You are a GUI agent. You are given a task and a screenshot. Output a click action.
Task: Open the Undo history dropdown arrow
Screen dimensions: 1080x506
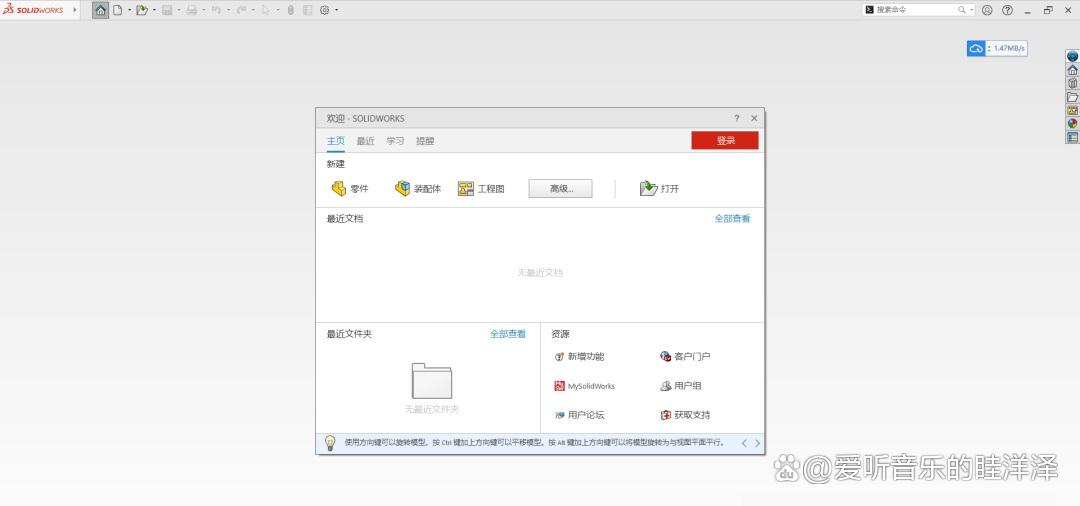tap(228, 10)
